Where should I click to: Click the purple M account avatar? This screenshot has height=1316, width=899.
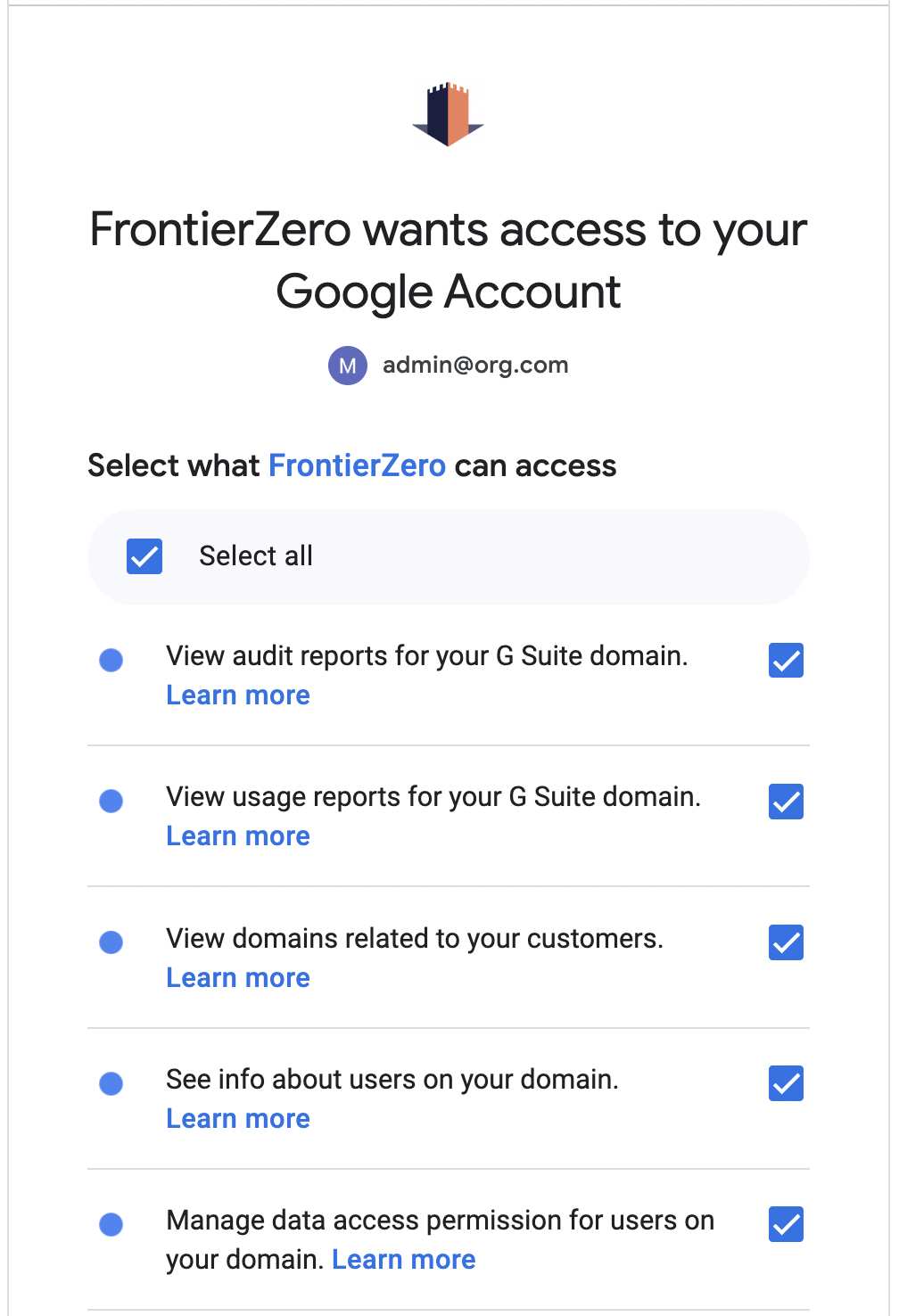coord(348,366)
